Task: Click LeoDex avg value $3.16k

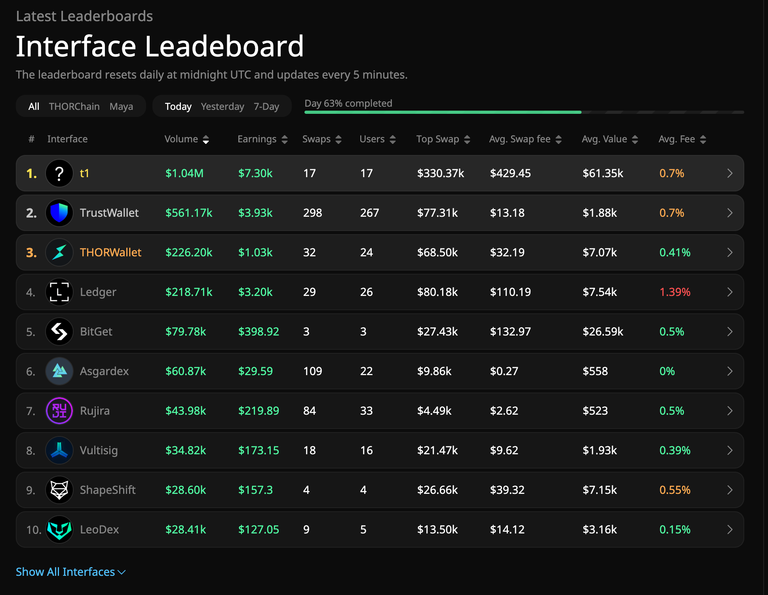Action: coord(600,530)
